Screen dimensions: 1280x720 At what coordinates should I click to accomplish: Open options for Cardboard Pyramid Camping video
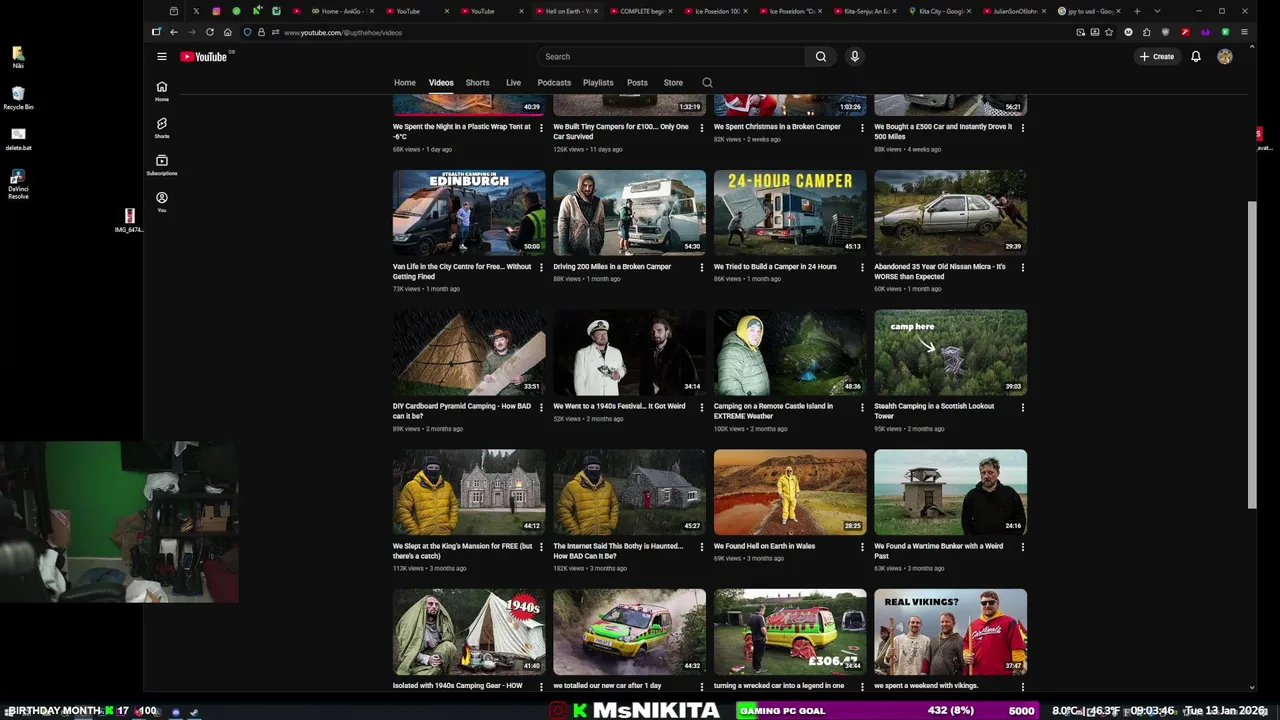coord(541,408)
